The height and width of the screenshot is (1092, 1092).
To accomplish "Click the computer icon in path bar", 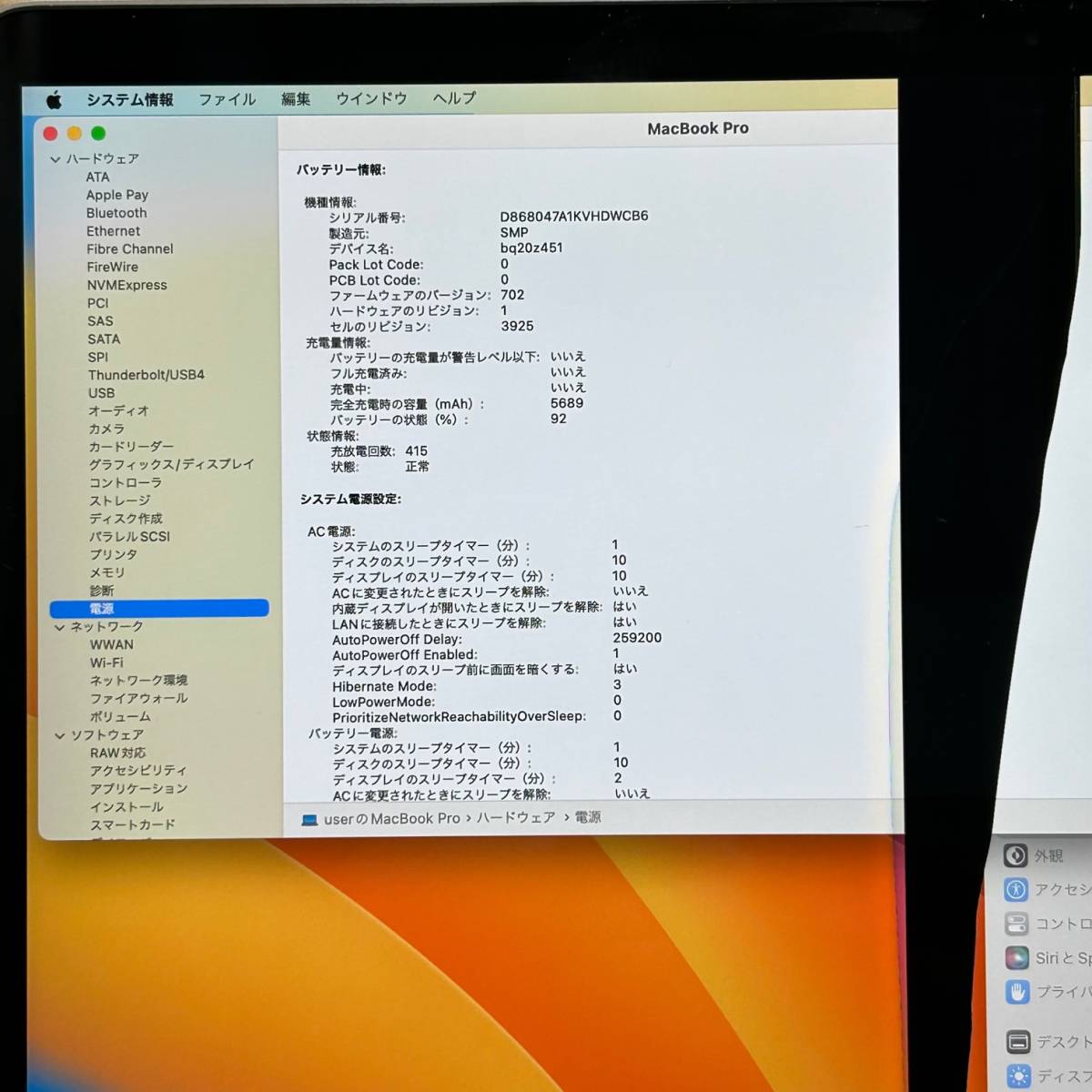I will click(x=309, y=820).
